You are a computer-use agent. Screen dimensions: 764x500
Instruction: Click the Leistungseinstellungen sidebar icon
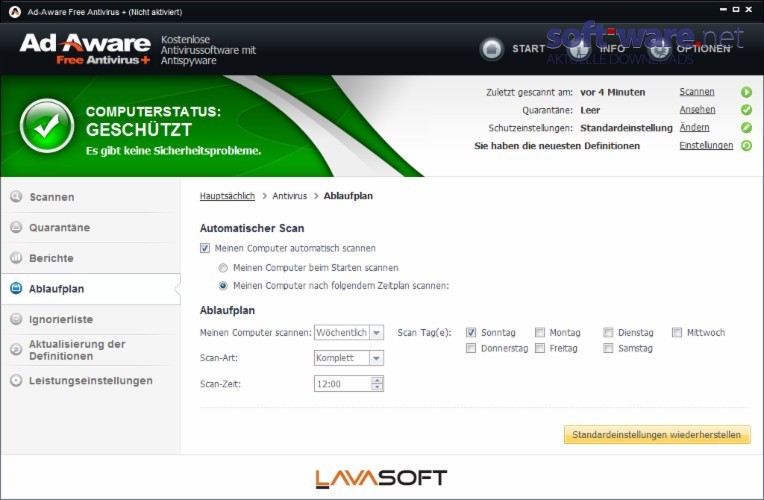(16, 381)
